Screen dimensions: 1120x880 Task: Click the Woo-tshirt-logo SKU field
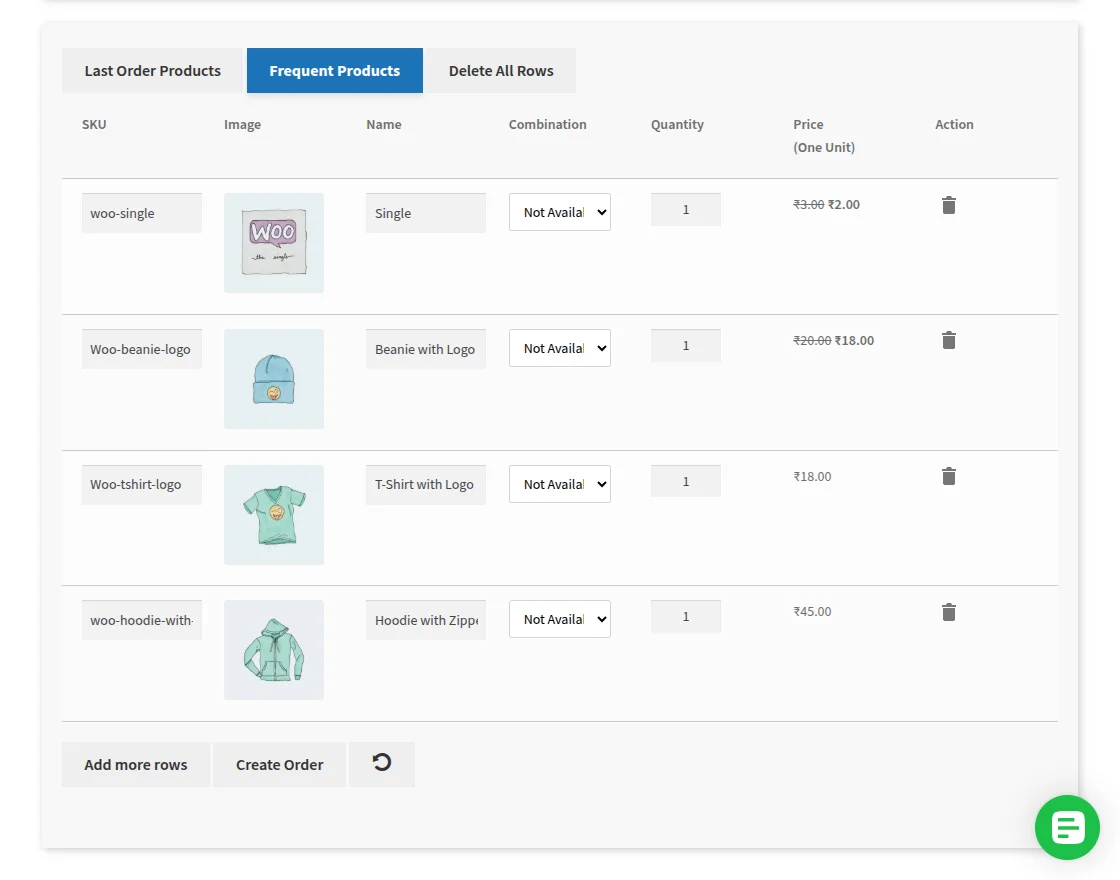click(x=142, y=485)
